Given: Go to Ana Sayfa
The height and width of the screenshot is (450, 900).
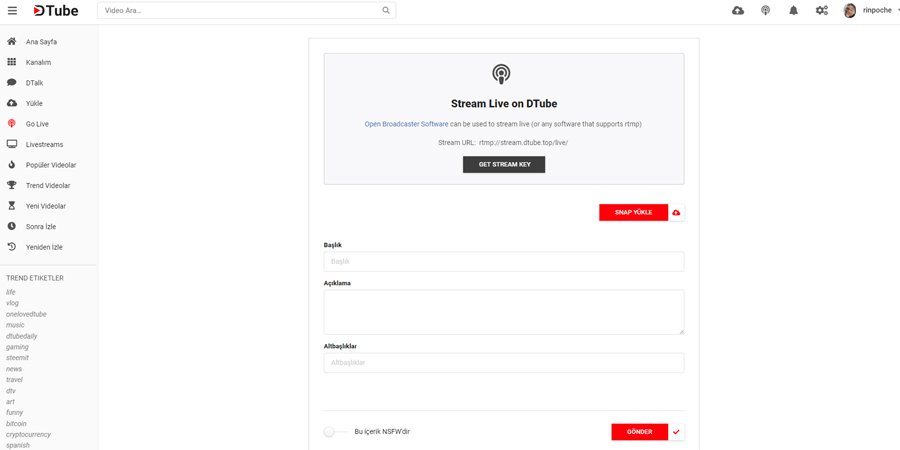Looking at the screenshot, I should point(41,42).
